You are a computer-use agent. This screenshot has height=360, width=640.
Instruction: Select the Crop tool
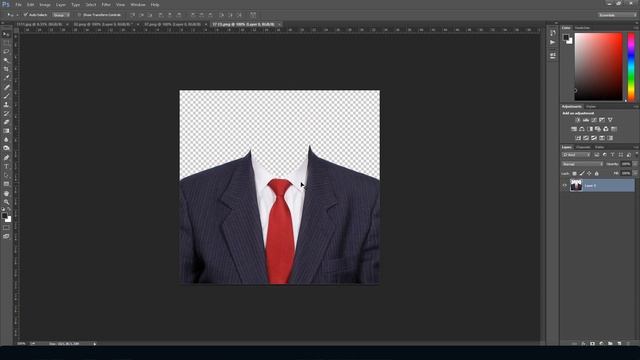pyautogui.click(x=6, y=69)
